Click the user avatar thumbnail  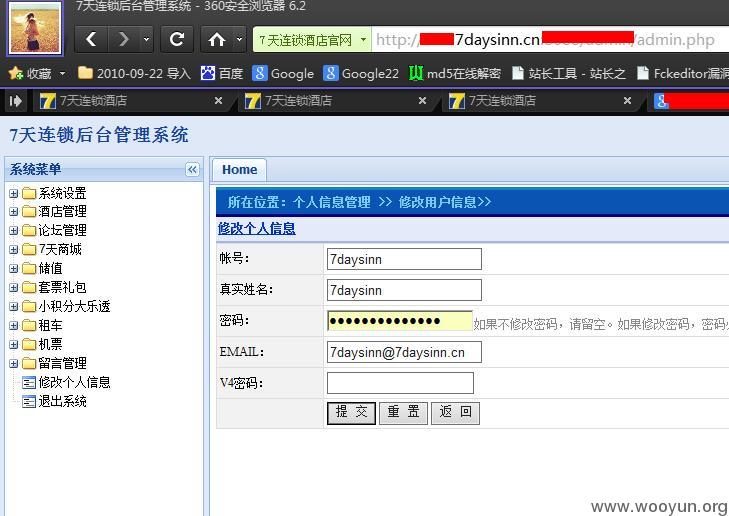coord(35,29)
